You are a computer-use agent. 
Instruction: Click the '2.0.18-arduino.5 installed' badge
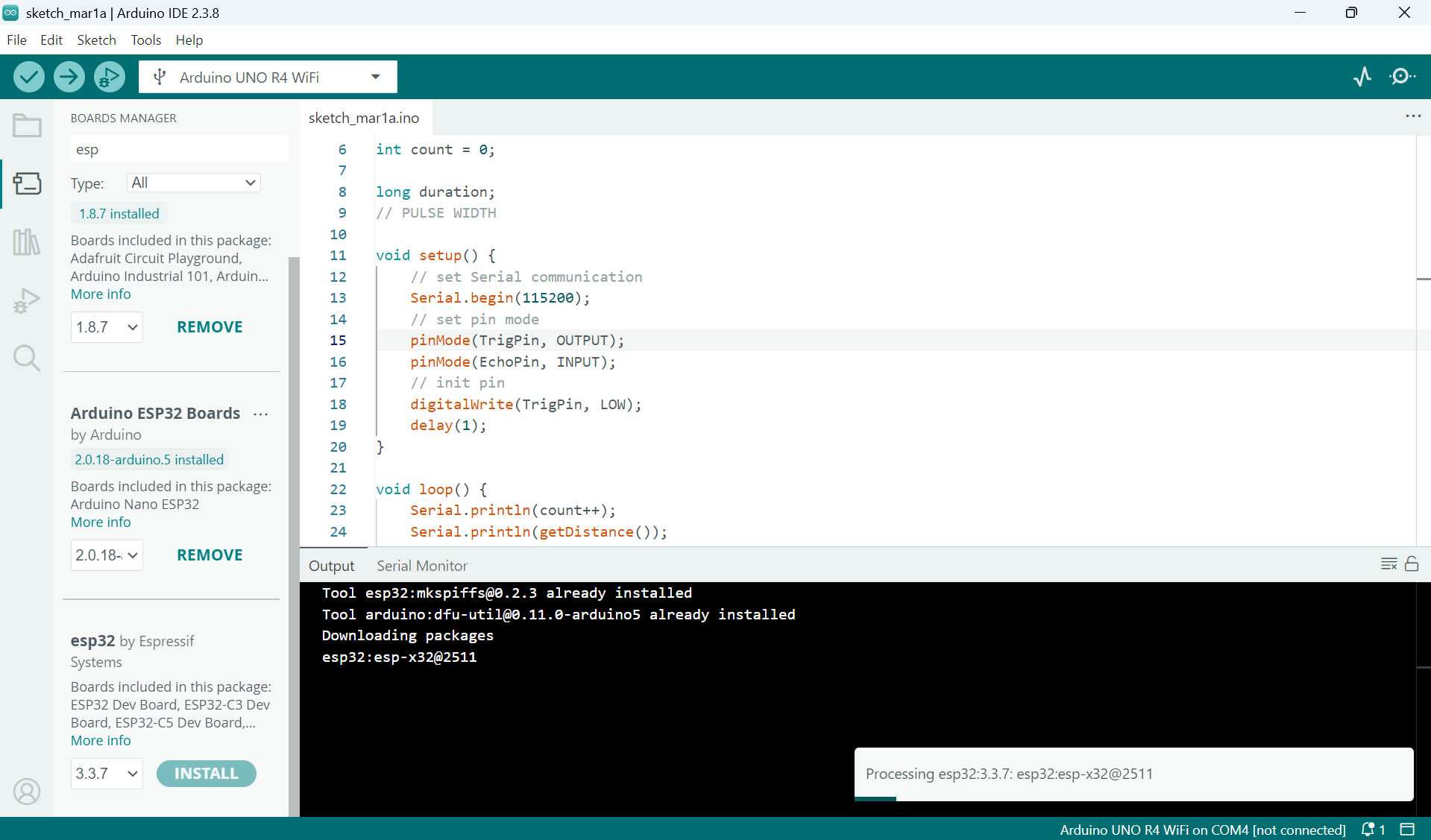point(149,460)
